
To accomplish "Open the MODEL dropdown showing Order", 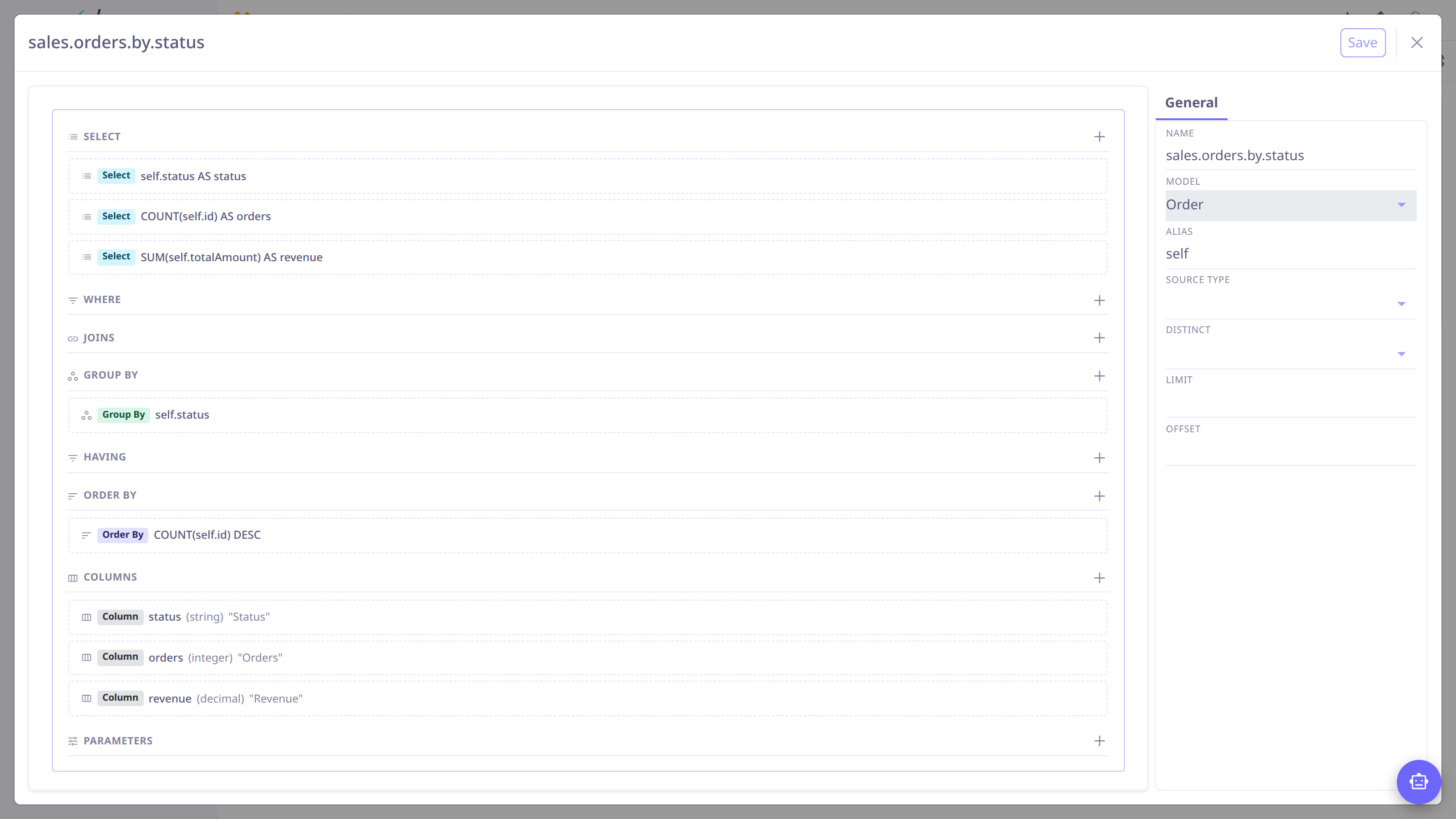I will (1290, 205).
